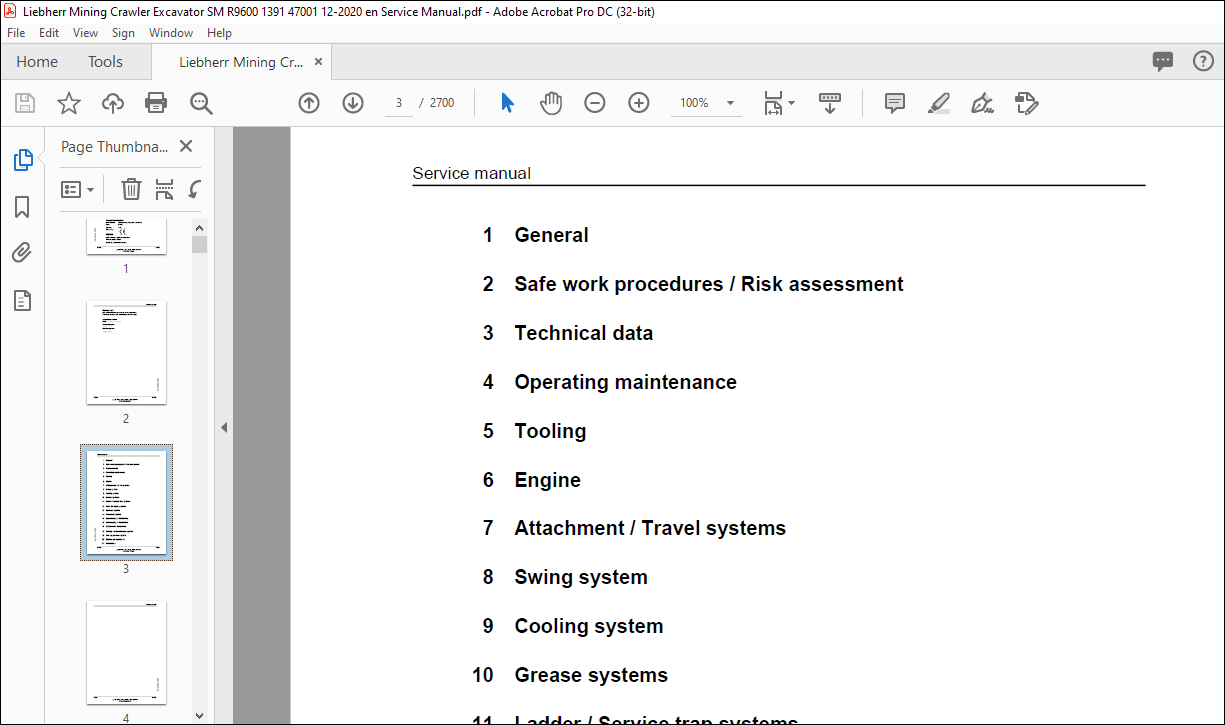The width and height of the screenshot is (1225, 725).
Task: Zoom in with the plus circle
Action: coord(639,103)
